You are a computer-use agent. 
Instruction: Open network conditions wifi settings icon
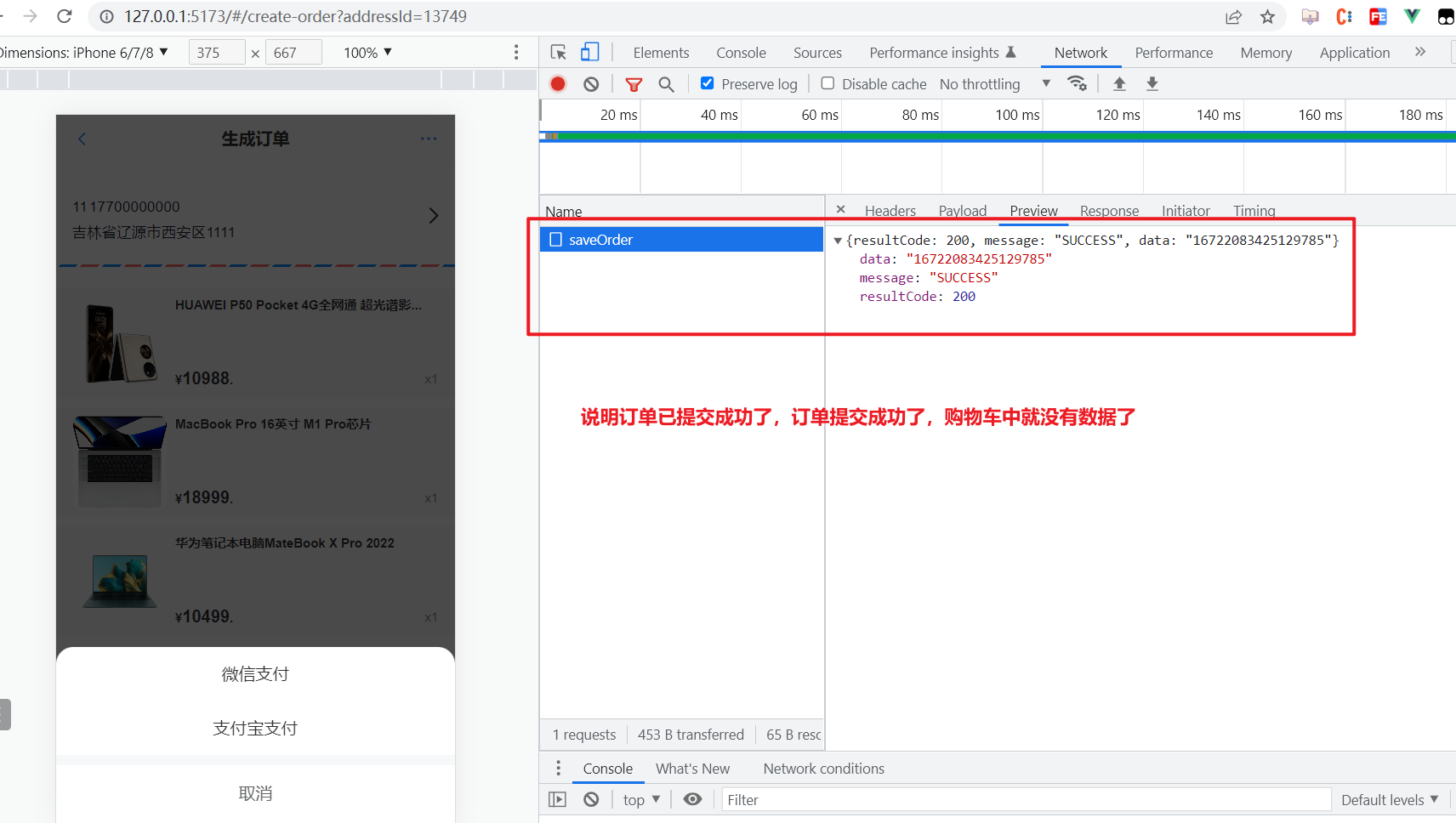[x=1077, y=83]
